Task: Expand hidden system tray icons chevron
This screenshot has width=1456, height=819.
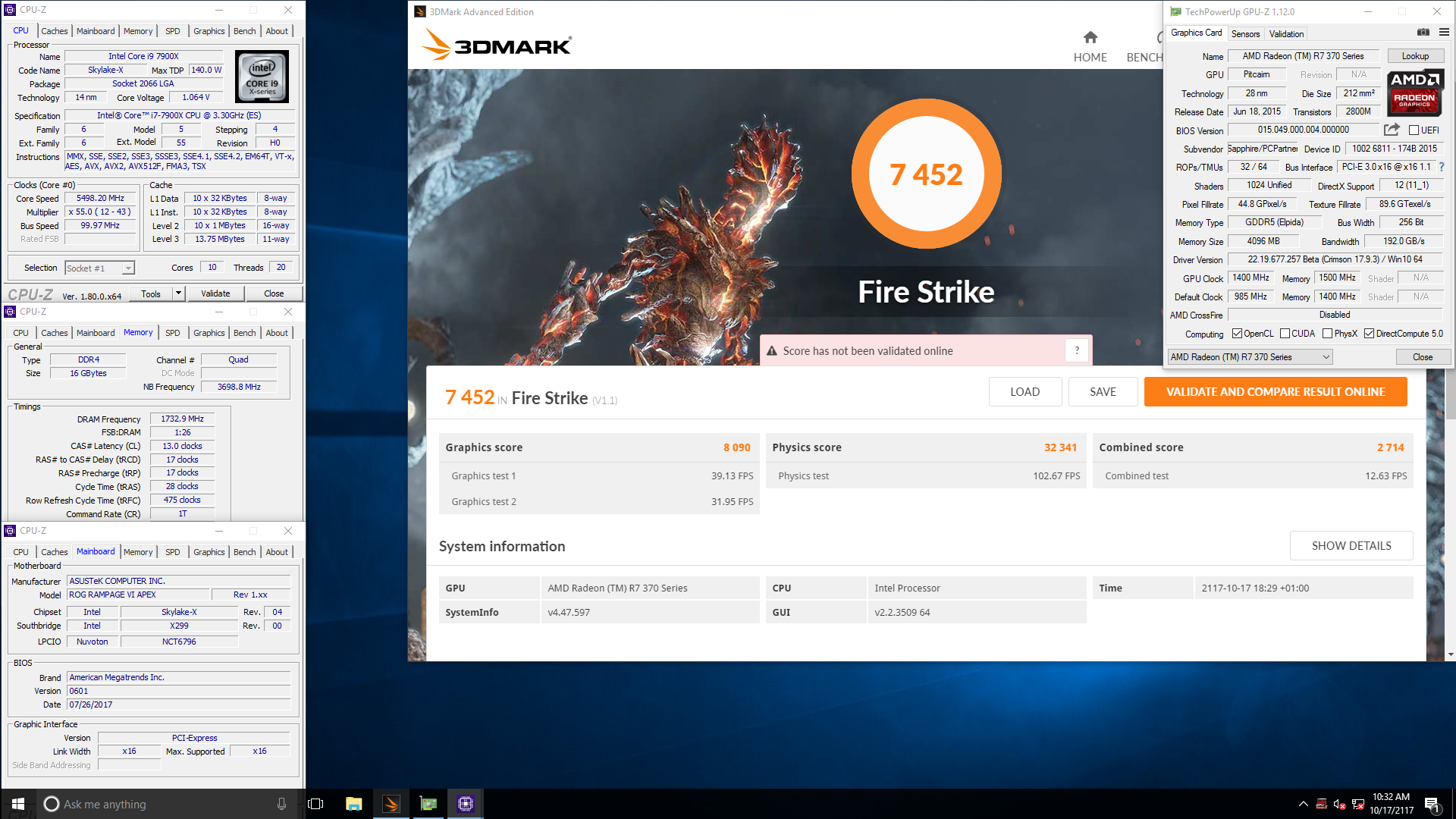Action: coord(1303,804)
